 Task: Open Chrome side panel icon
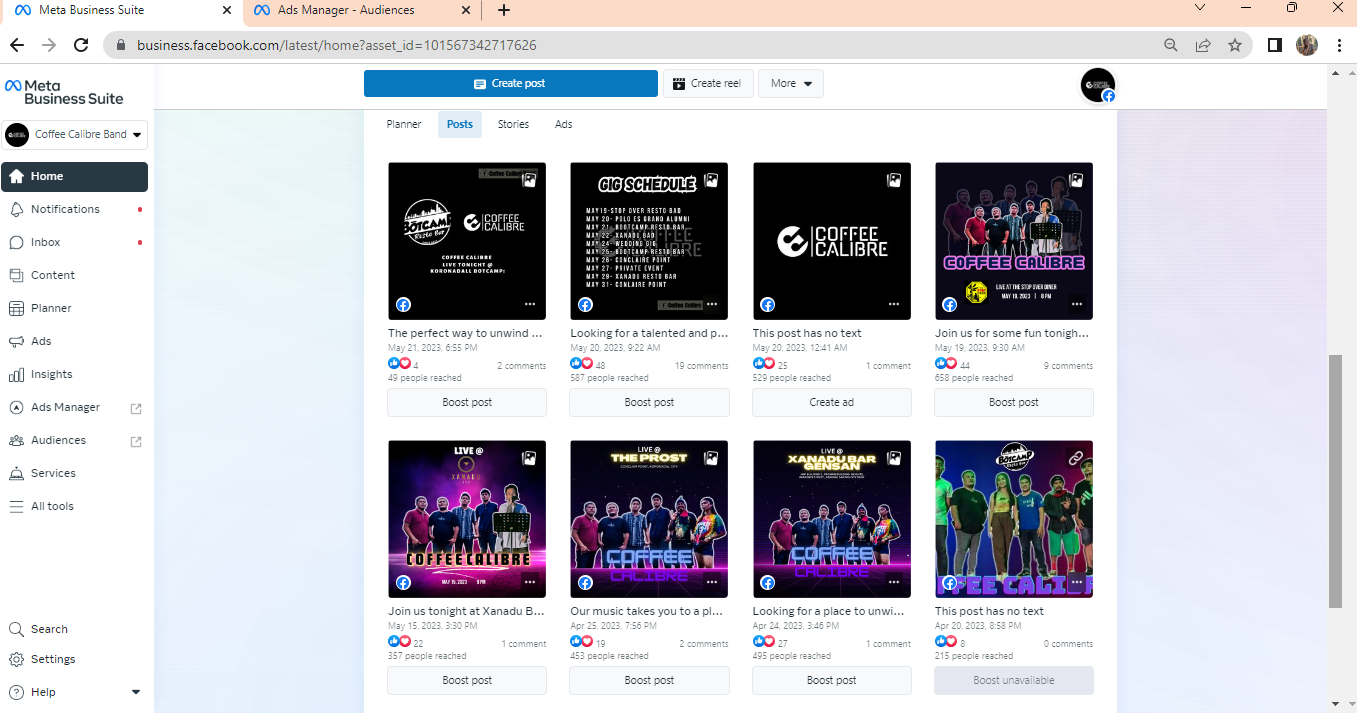coord(1274,45)
